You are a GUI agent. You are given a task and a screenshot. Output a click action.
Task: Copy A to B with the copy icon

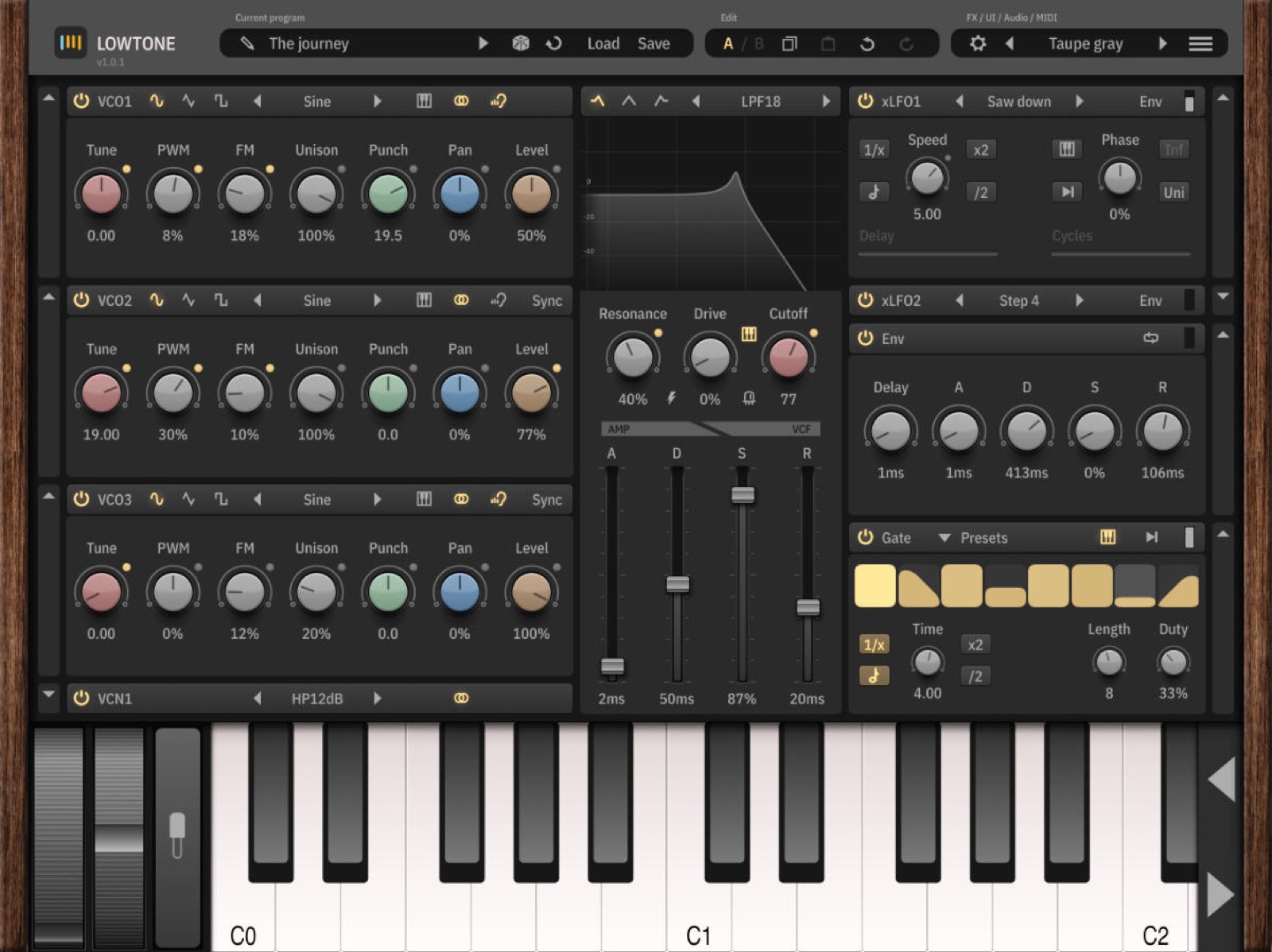(x=789, y=44)
